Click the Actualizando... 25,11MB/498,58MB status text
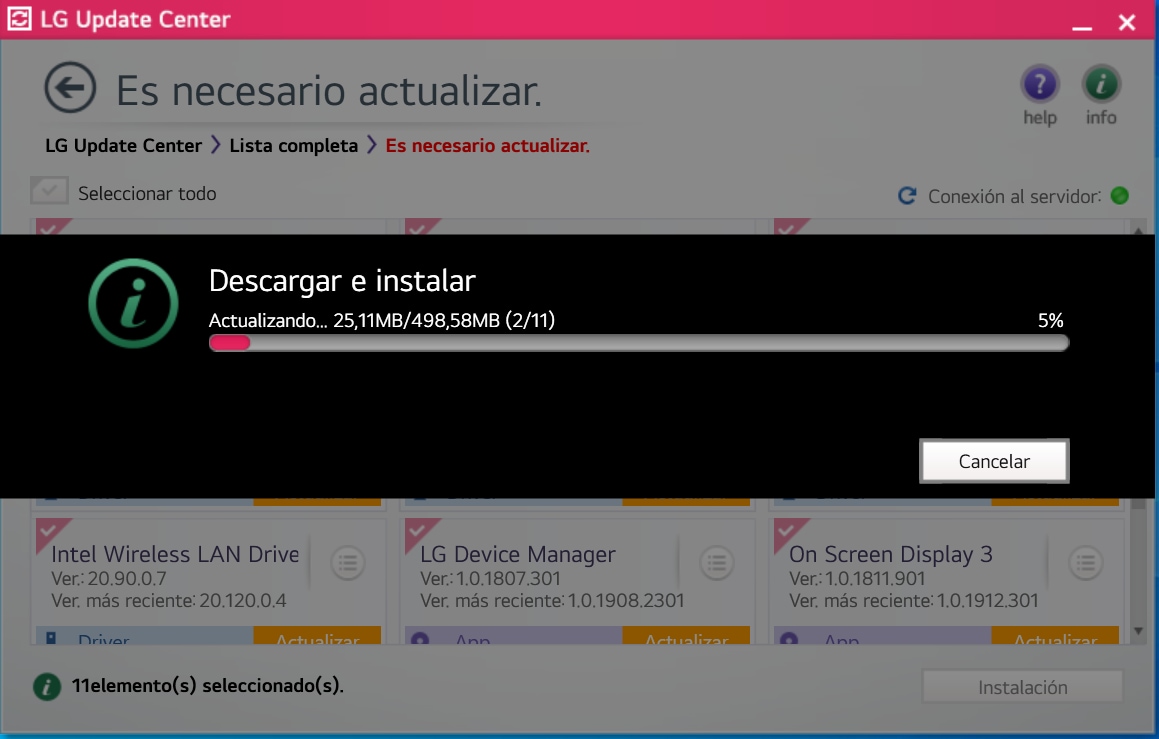Viewport: 1159px width, 739px height. pyautogui.click(x=381, y=320)
